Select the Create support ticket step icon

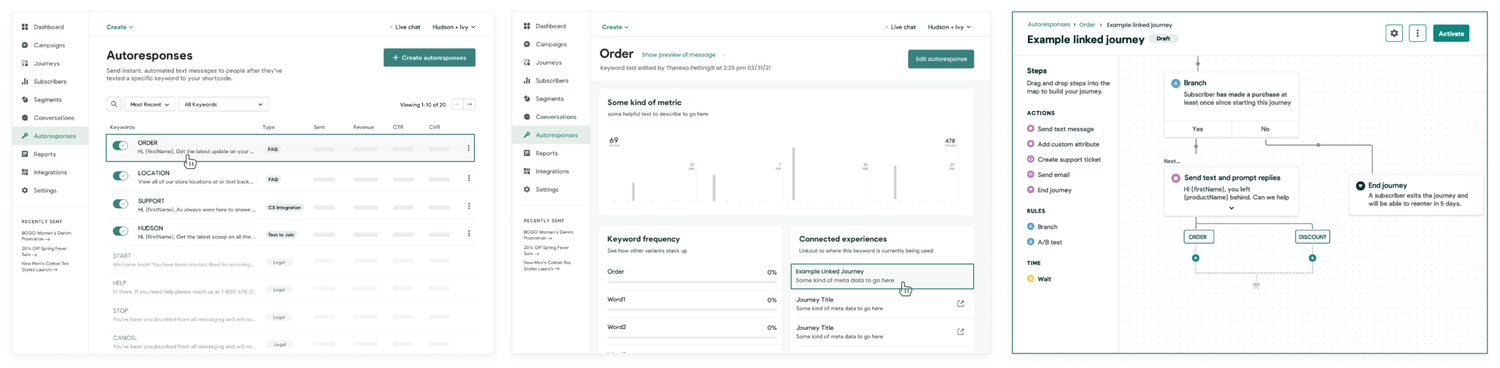1031,159
